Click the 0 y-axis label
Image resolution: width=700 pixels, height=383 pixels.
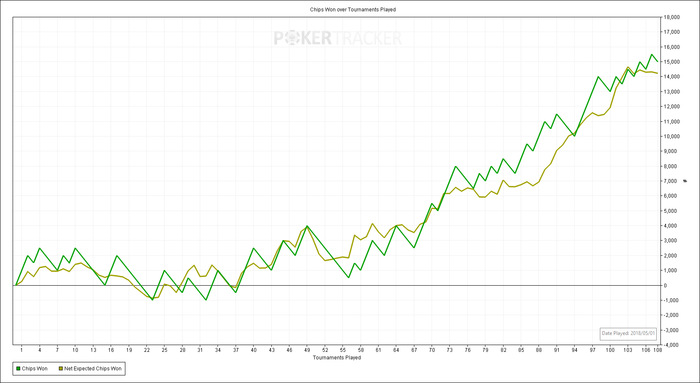(666, 285)
